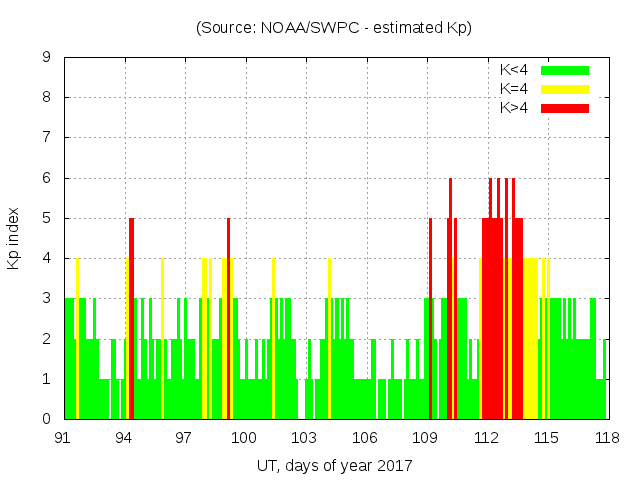This screenshot has width=640, height=480.
Task: Click the 'UT, days of year 2017' axis label
Action: coord(334,465)
